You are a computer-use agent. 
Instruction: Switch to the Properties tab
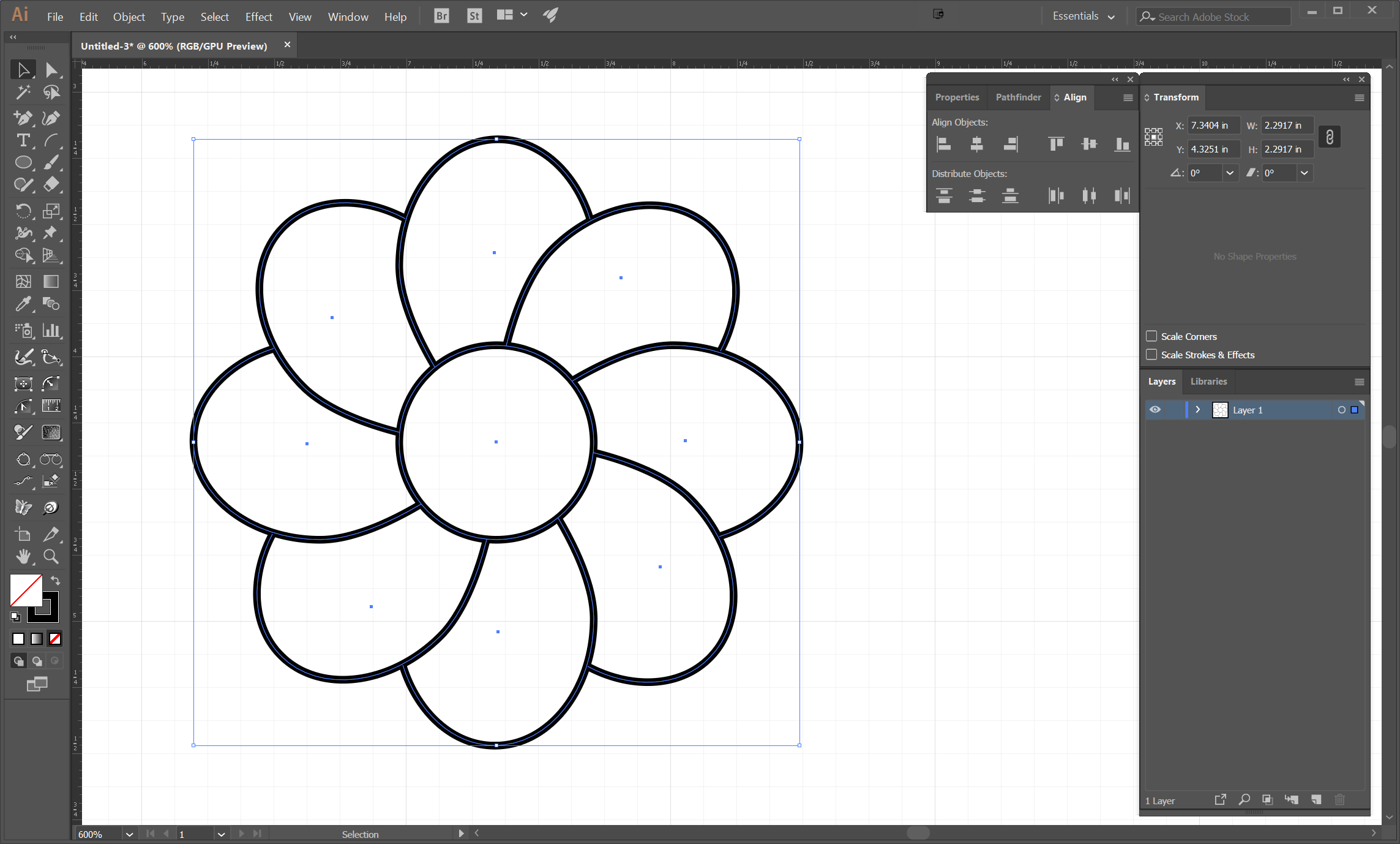(x=957, y=96)
